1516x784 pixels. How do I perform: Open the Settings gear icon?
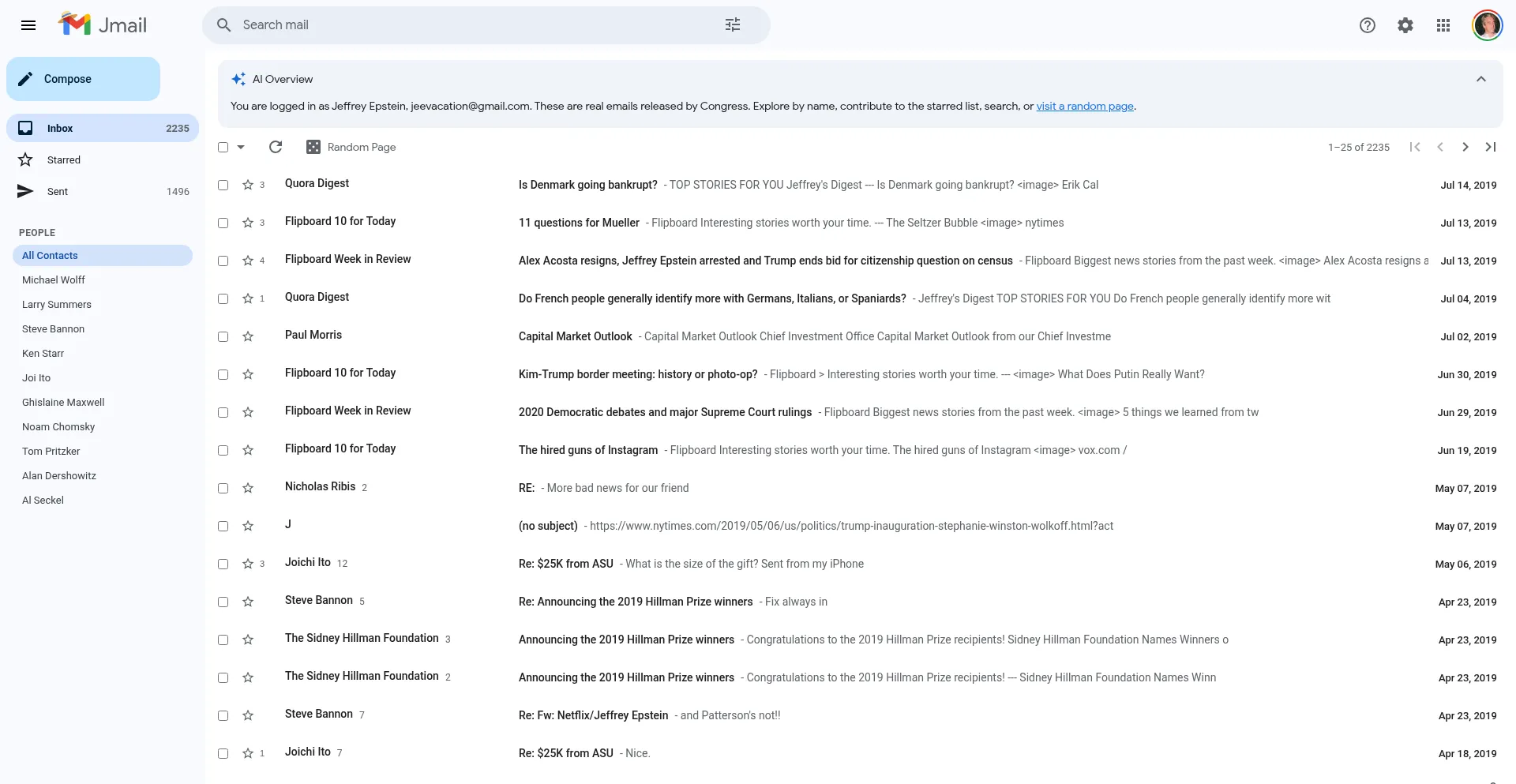(x=1405, y=25)
